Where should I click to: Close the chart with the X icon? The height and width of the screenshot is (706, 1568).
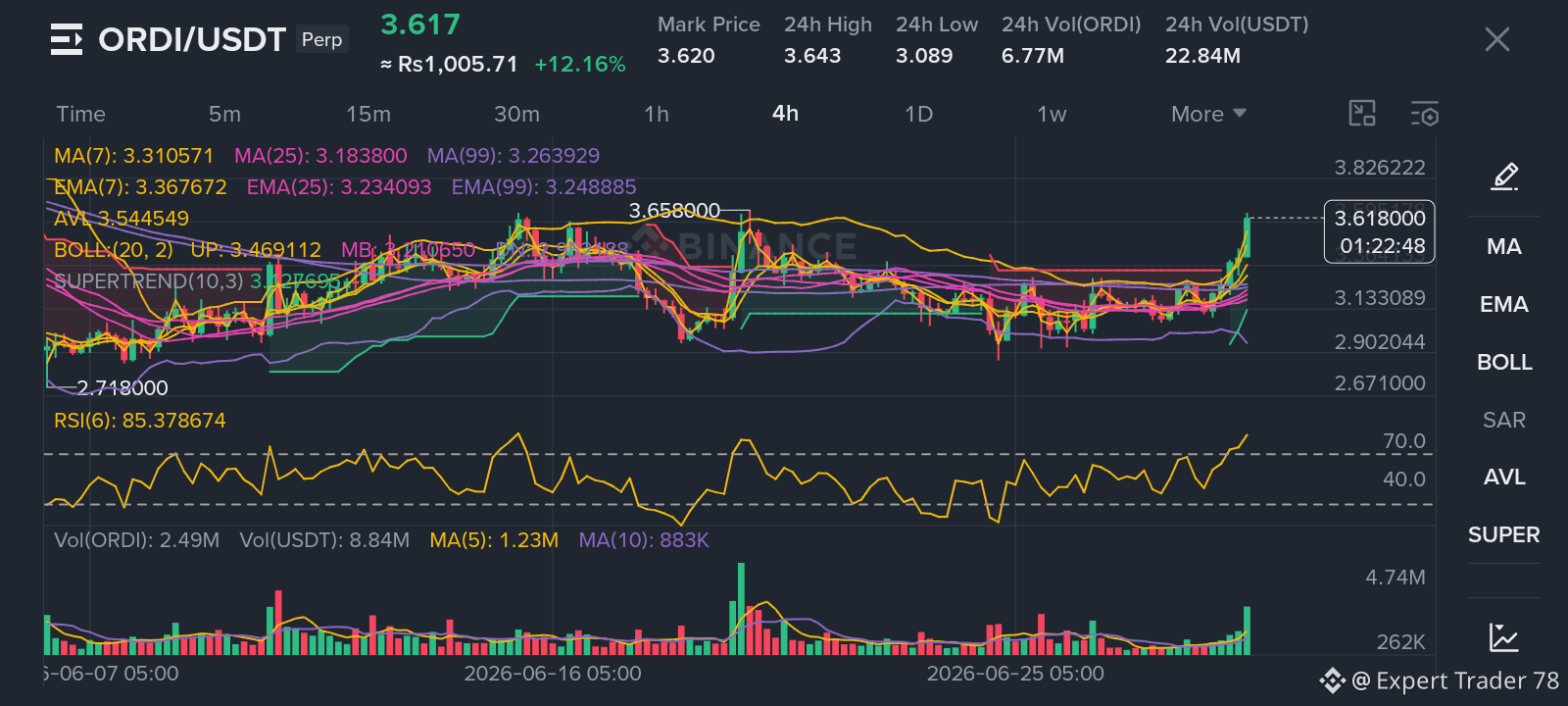(1496, 39)
